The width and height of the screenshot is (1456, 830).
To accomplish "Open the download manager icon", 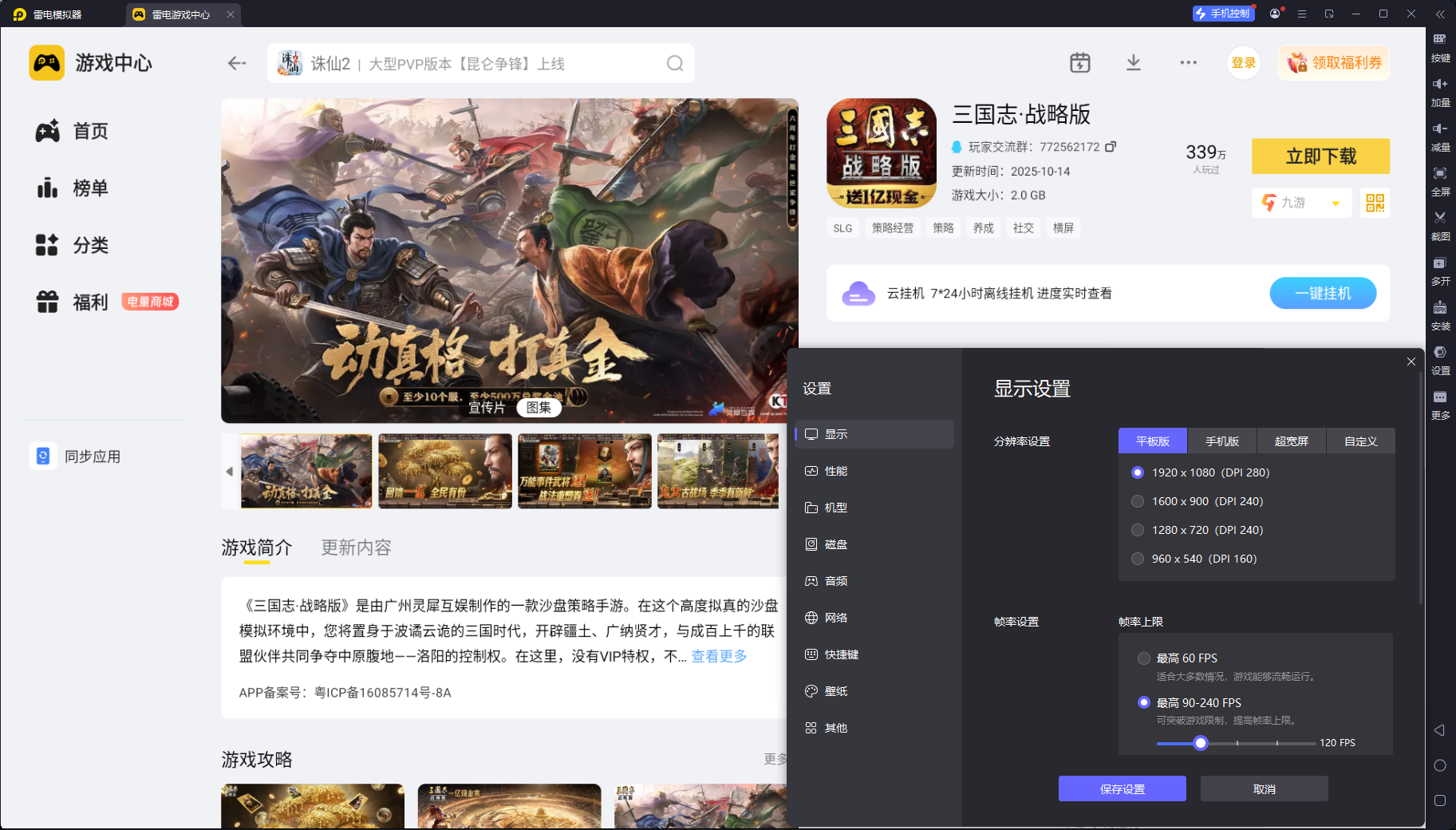I will 1134,63.
